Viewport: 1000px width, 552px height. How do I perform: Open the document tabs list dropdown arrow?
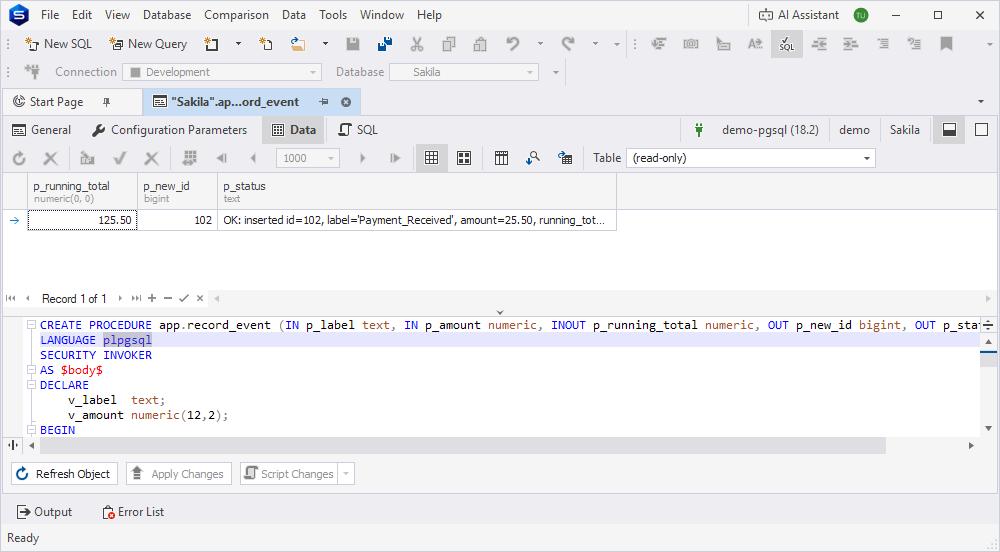click(981, 102)
